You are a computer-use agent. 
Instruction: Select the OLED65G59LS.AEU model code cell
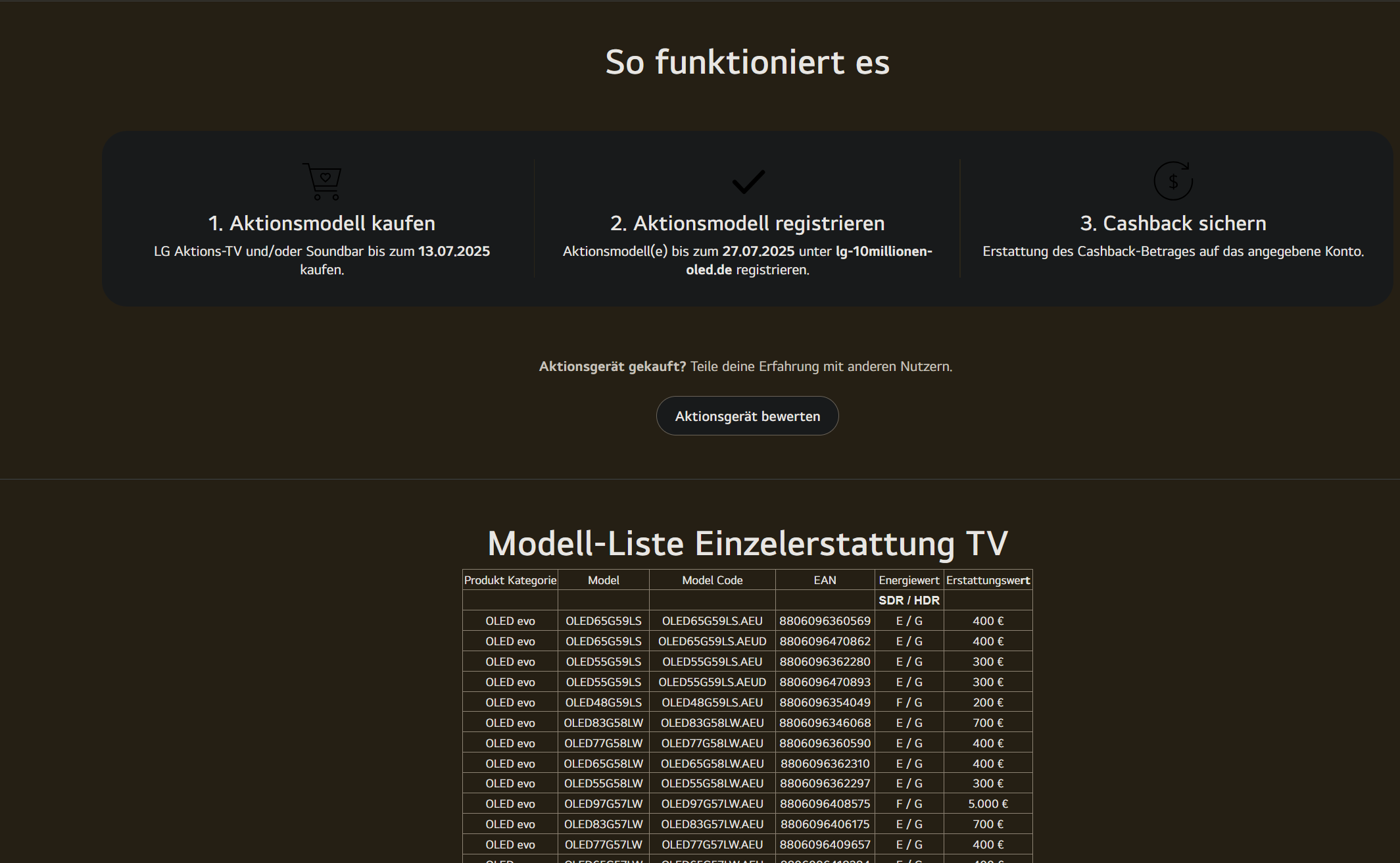pos(712,620)
